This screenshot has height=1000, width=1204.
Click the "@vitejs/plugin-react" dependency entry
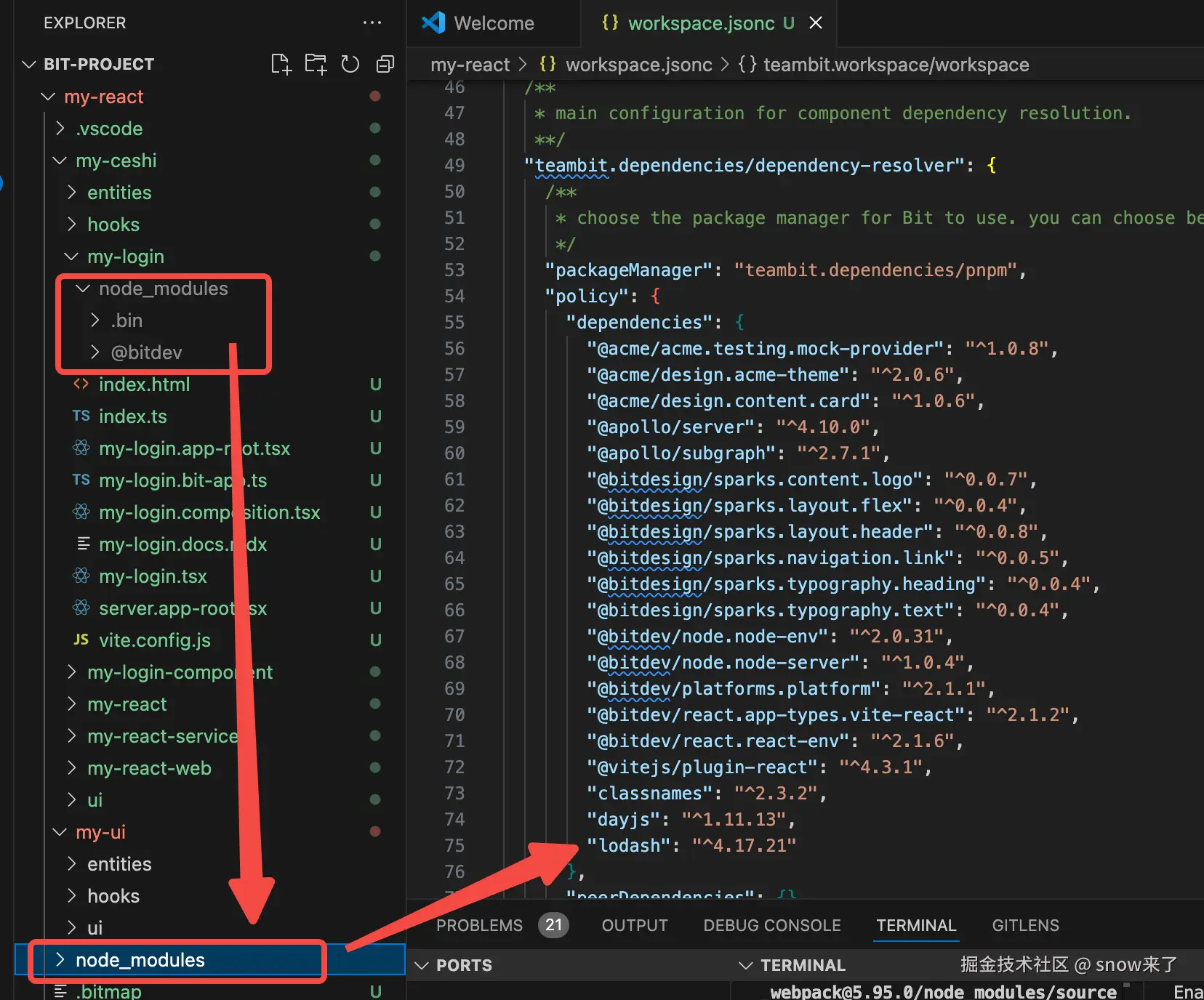point(759,767)
